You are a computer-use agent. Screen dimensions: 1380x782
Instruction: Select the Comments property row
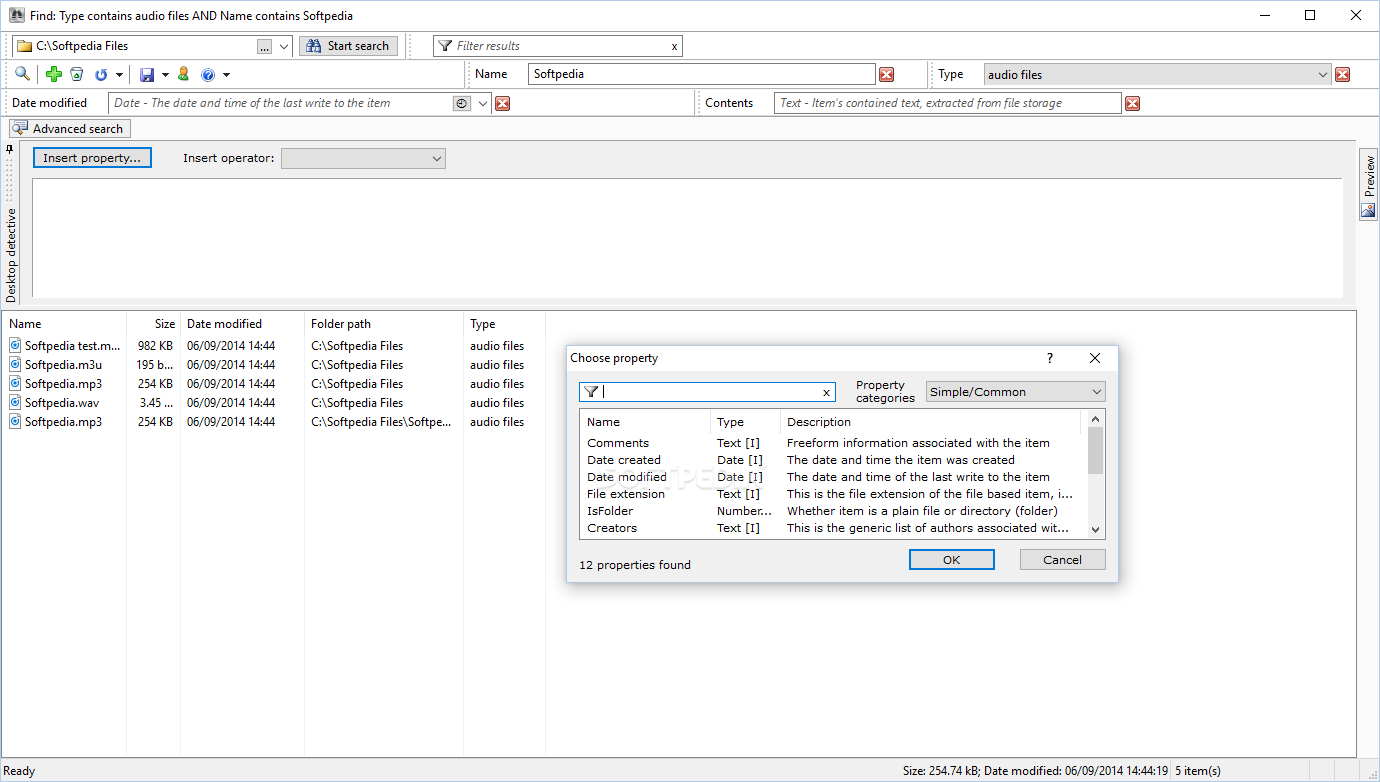point(832,443)
